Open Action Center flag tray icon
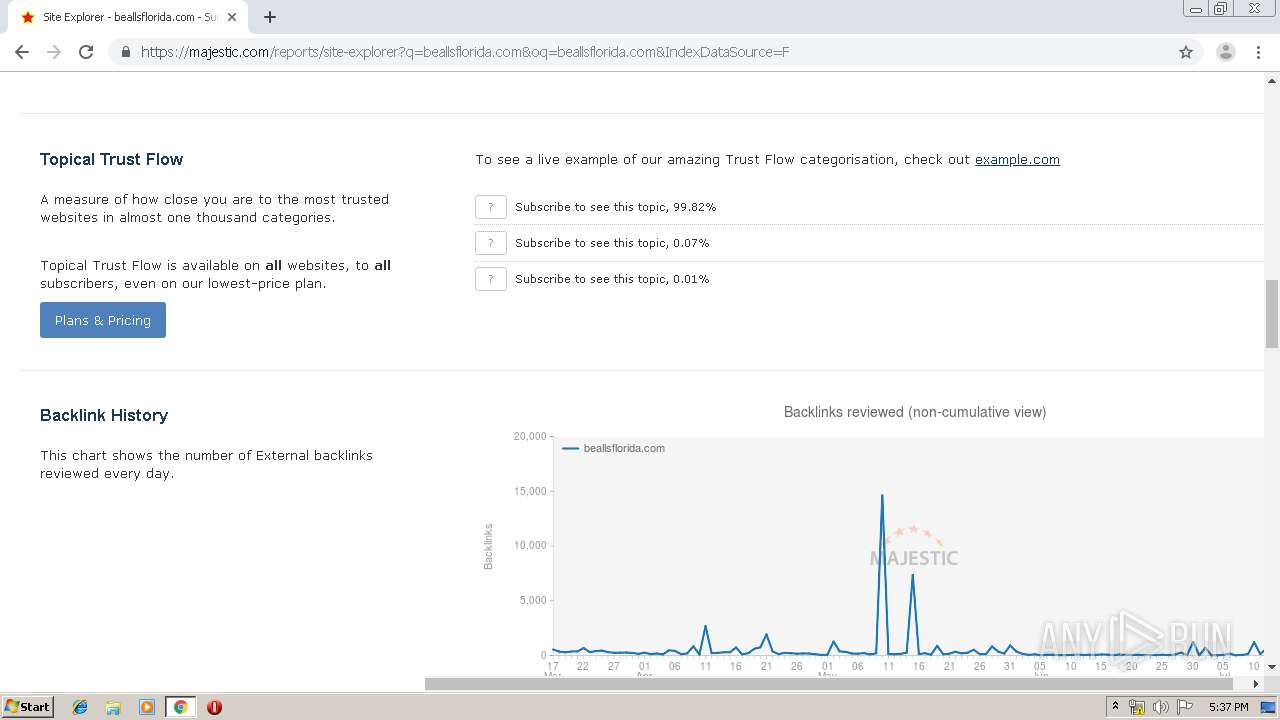1280x720 pixels. pos(1185,707)
